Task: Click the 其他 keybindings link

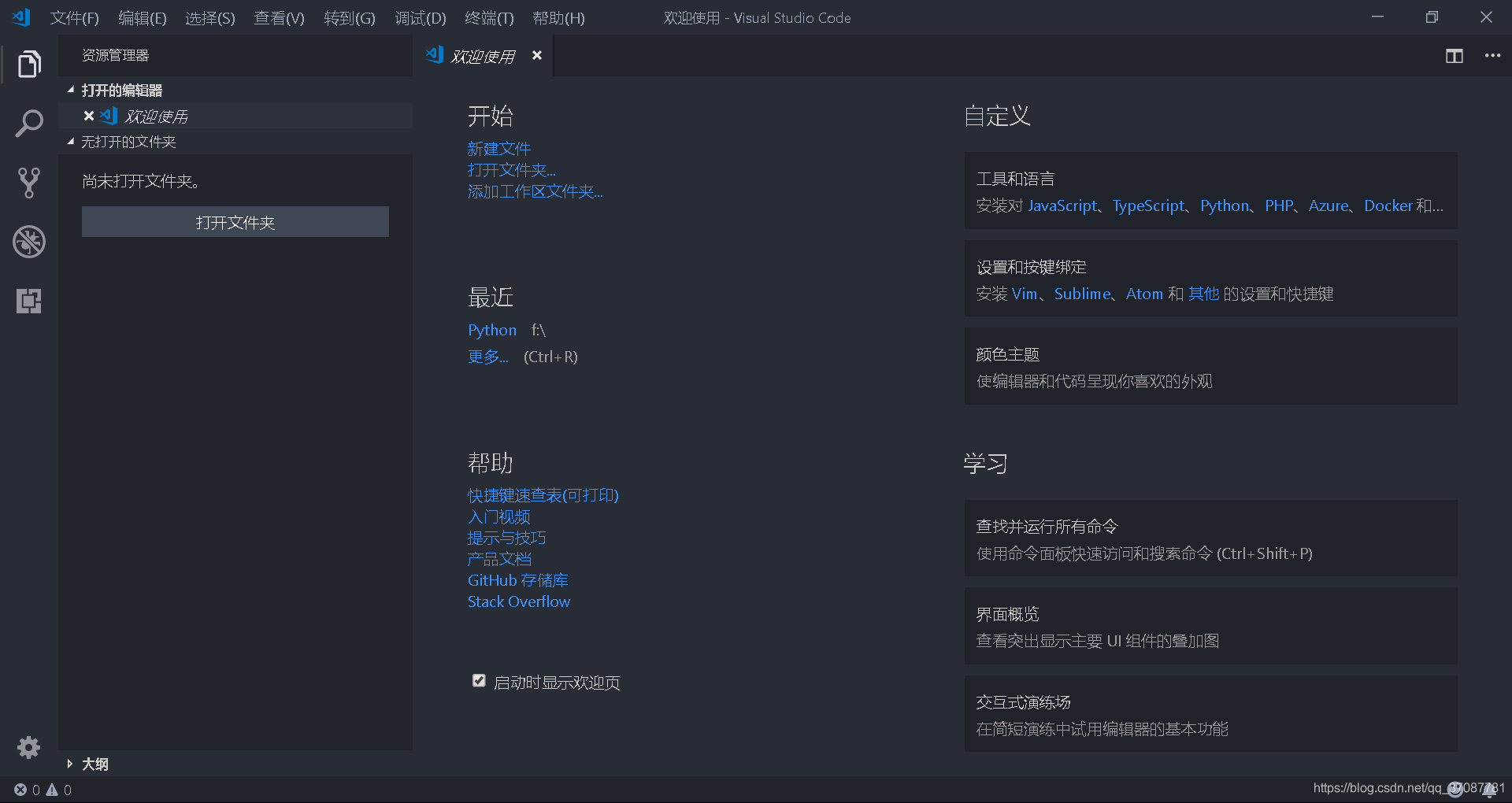Action: coord(1203,294)
